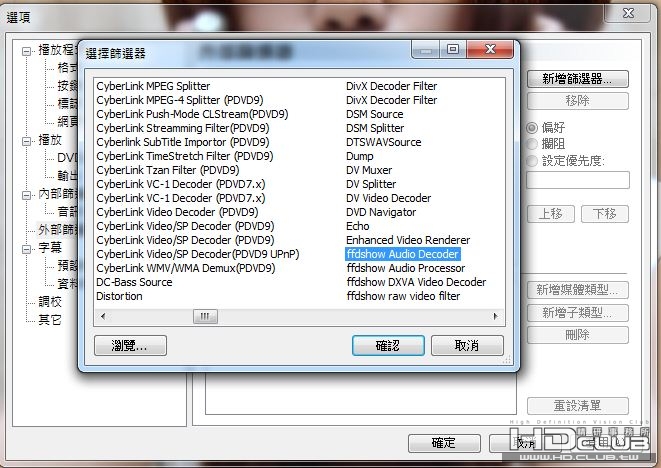The image size is (661, 468).
Task: Select 調校 in options tree
Action: pyautogui.click(x=50, y=301)
